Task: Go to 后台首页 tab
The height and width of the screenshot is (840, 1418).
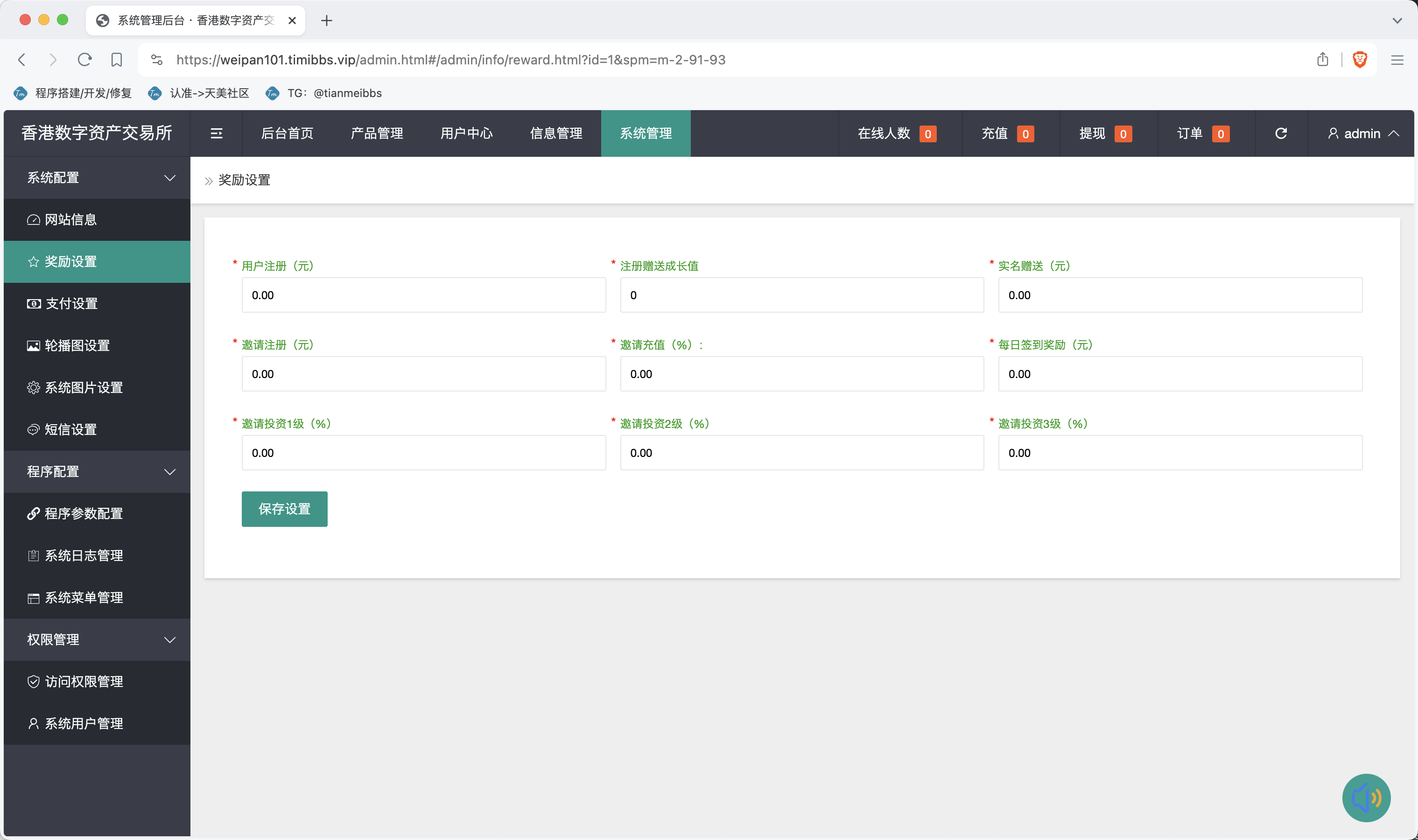Action: (x=287, y=133)
